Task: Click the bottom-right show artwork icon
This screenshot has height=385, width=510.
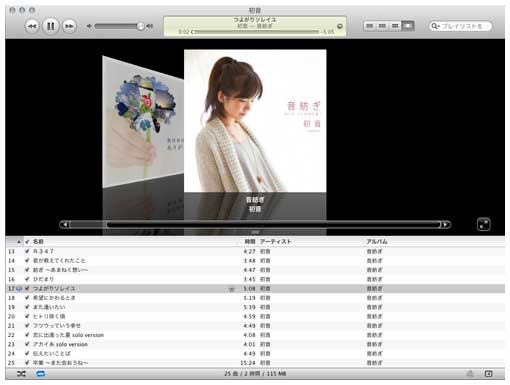Action: (488, 374)
